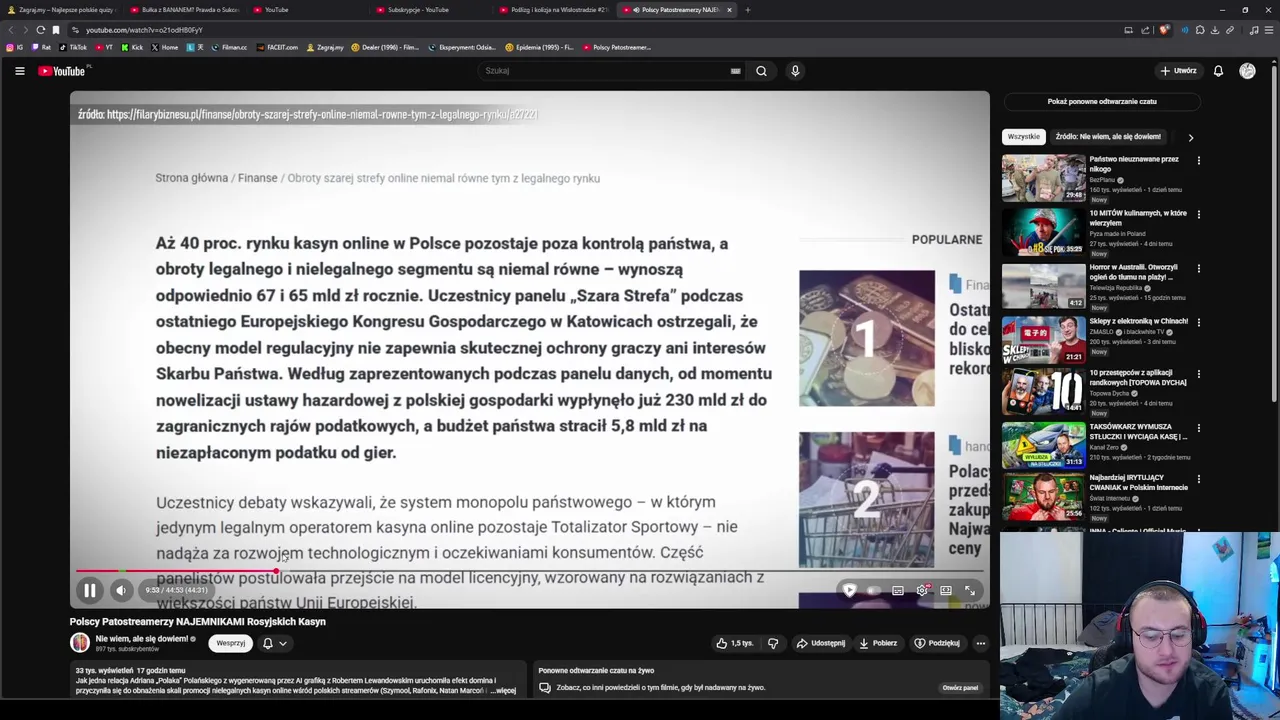Toggle subtitles in the video player
Image resolution: width=1280 pixels, height=720 pixels.
[898, 591]
